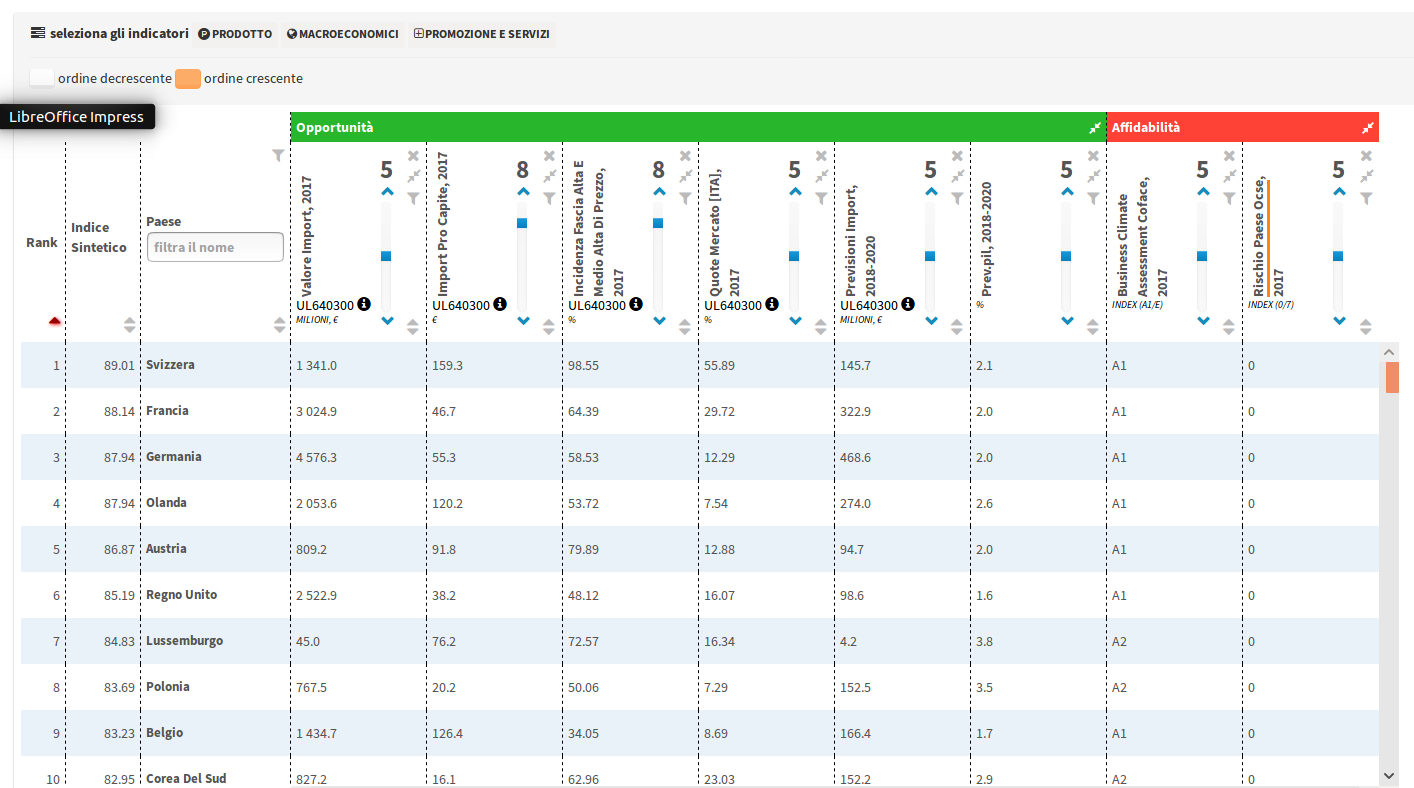Collapse the Valore Import 2017 column

pyautogui.click(x=413, y=176)
